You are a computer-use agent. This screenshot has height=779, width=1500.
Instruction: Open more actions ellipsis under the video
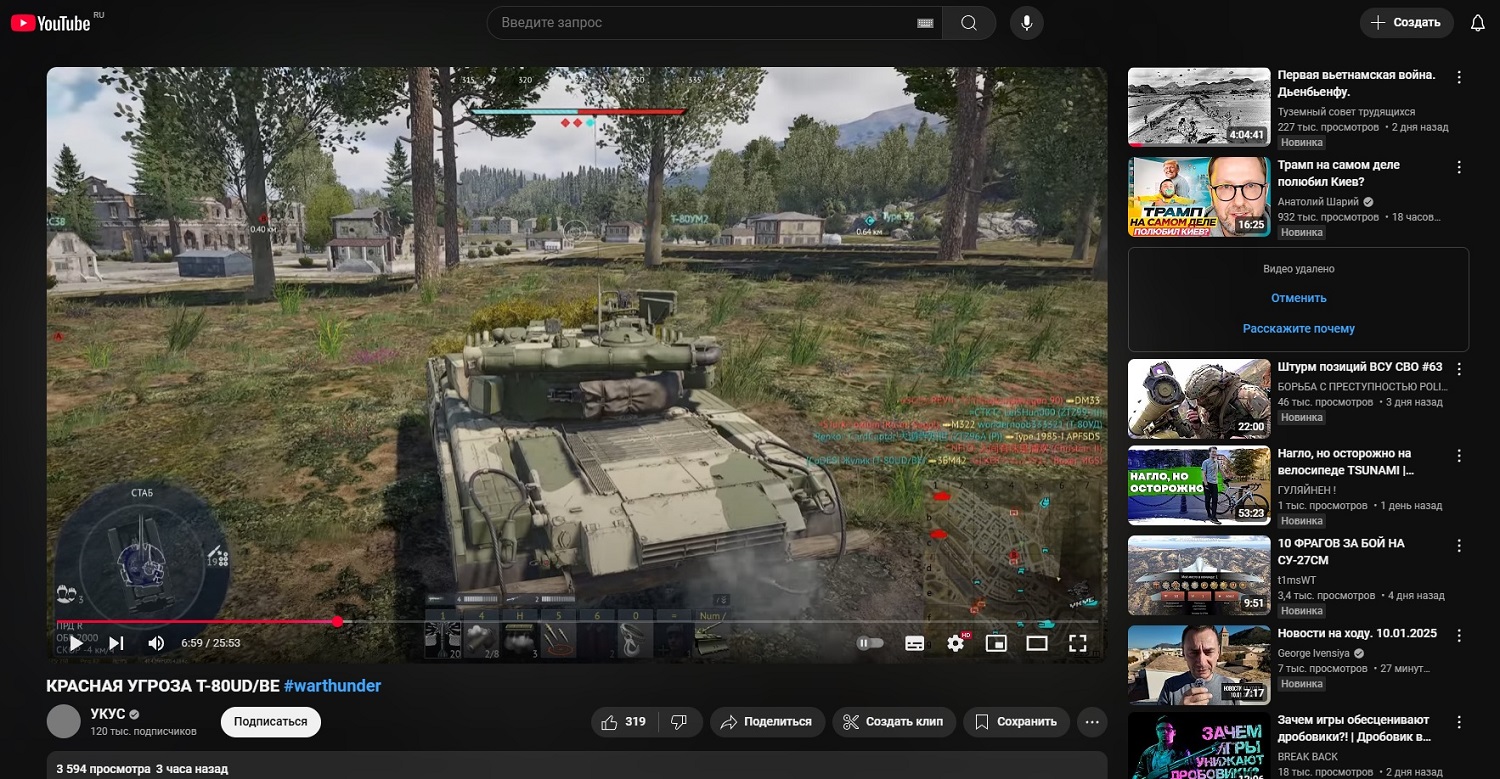click(x=1092, y=722)
